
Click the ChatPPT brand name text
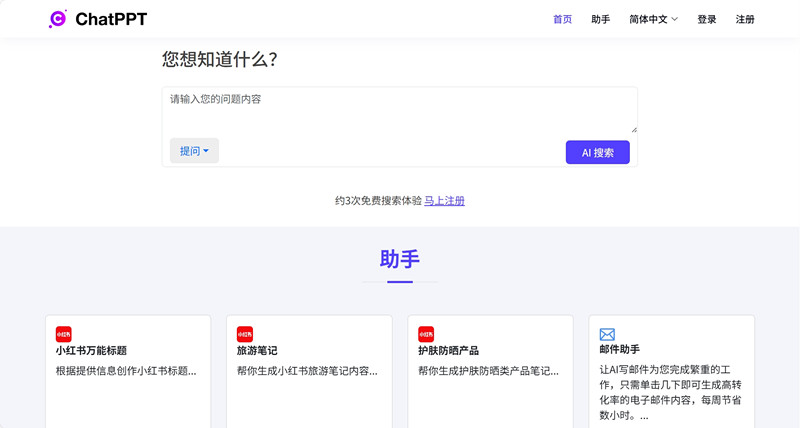[x=111, y=19]
